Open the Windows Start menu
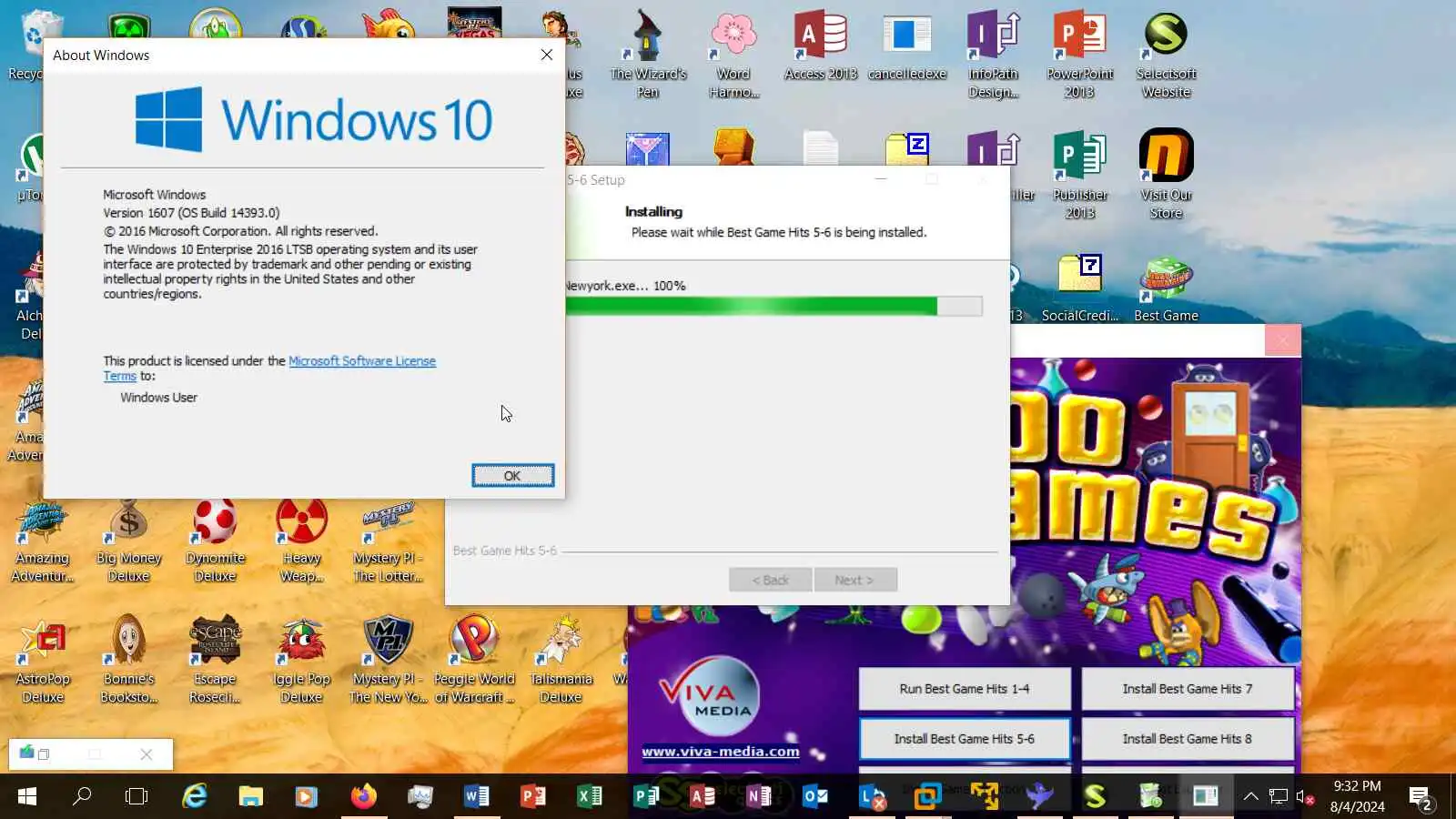Screen dimensions: 1456x819 click(x=27, y=797)
